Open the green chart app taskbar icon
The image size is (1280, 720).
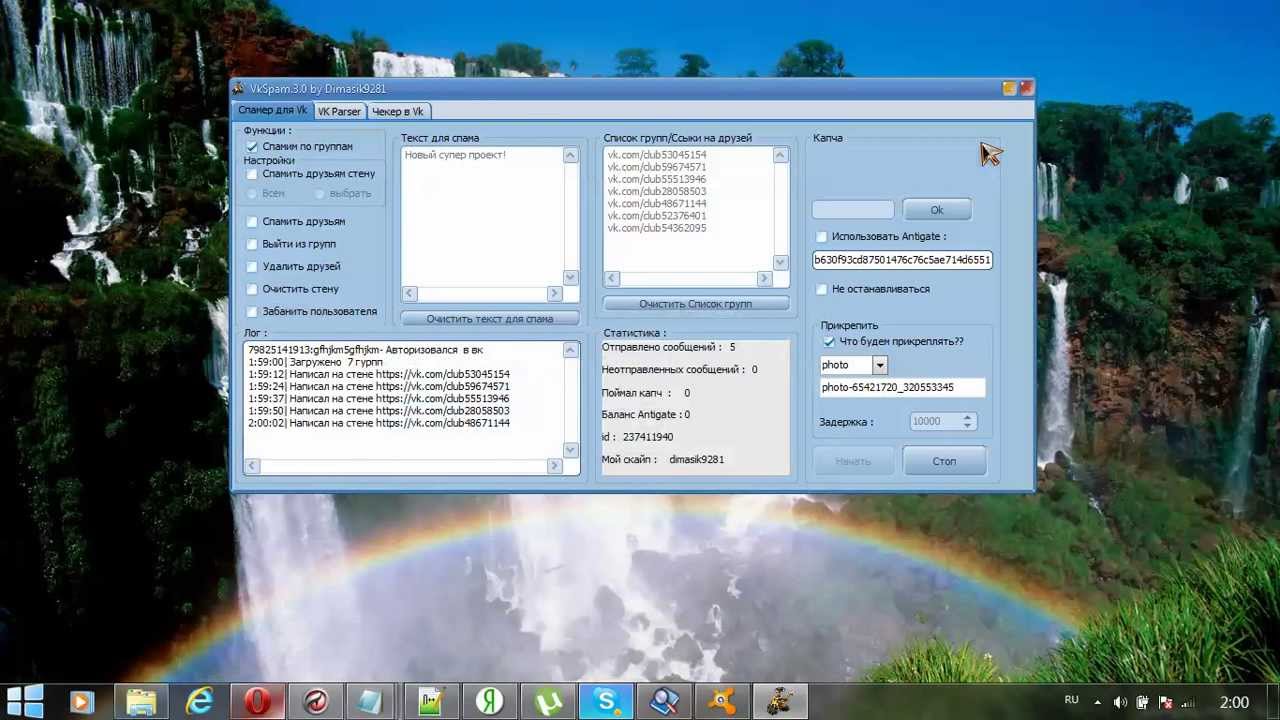[431, 701]
